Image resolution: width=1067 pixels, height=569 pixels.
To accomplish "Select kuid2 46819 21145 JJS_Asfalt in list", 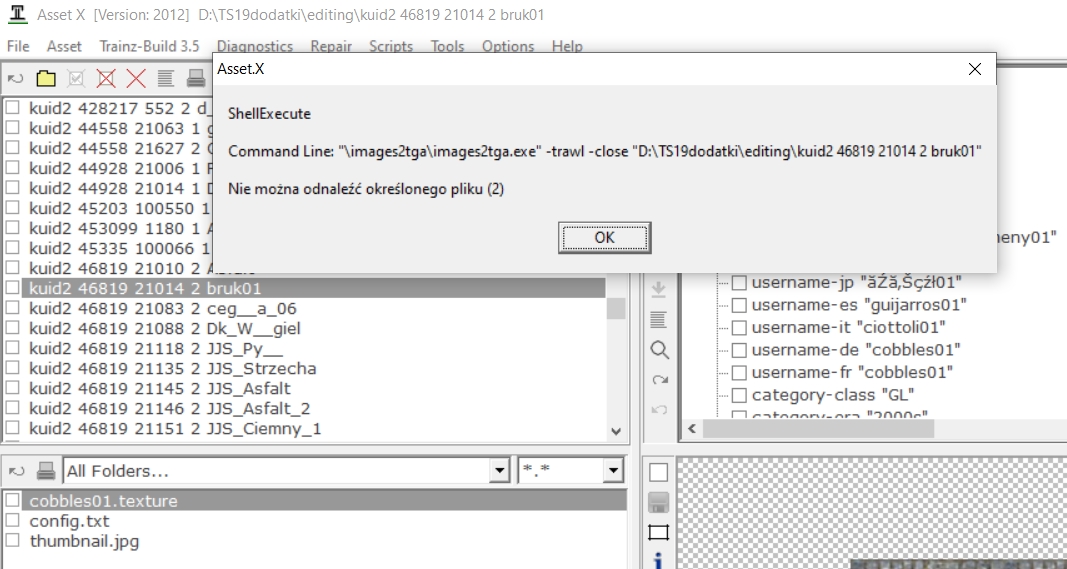I will [x=314, y=389].
